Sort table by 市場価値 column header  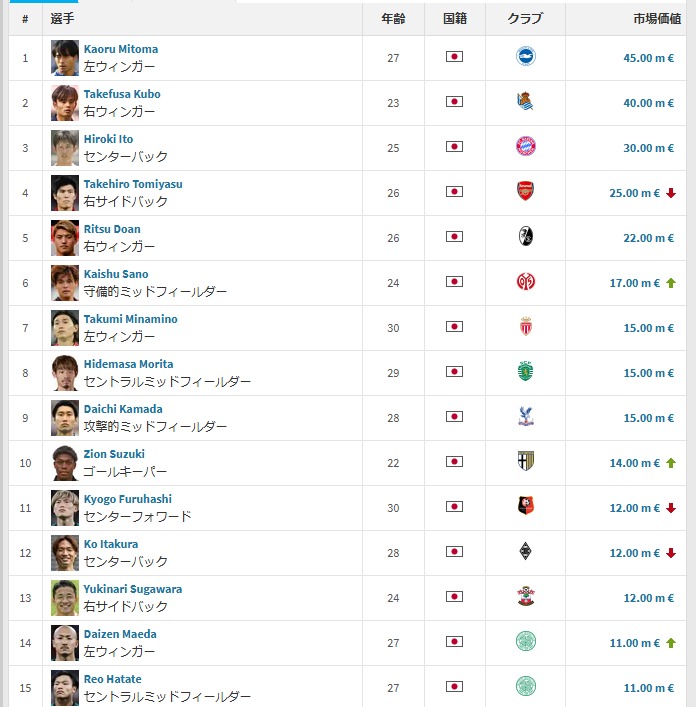click(657, 18)
